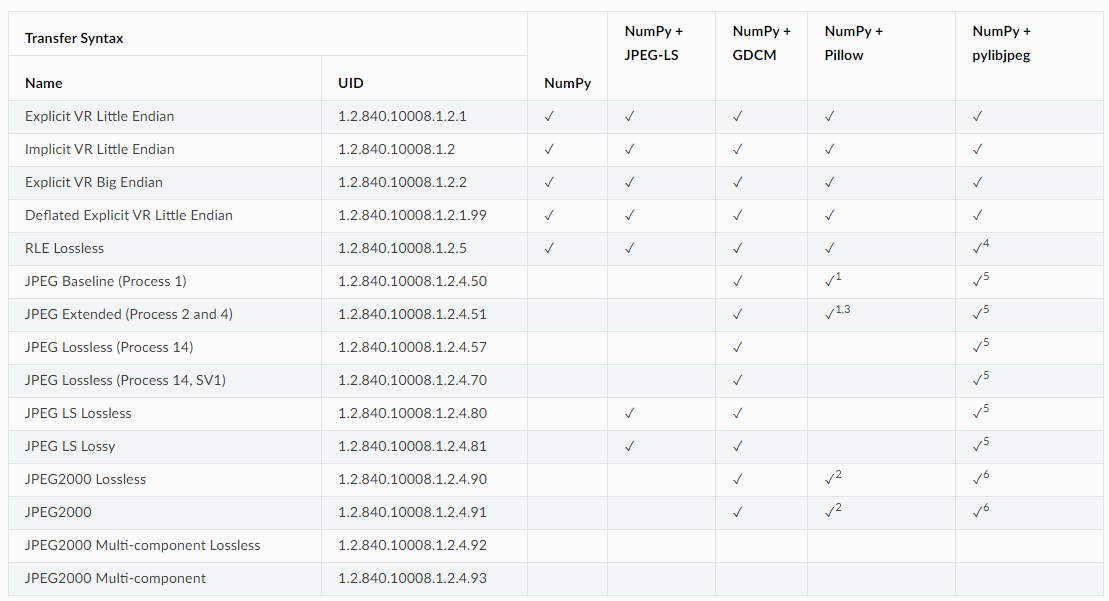The image size is (1109, 601).
Task: Click JPEG-LS checkmark for Implicit VR Little Endian
Action: coord(629,149)
